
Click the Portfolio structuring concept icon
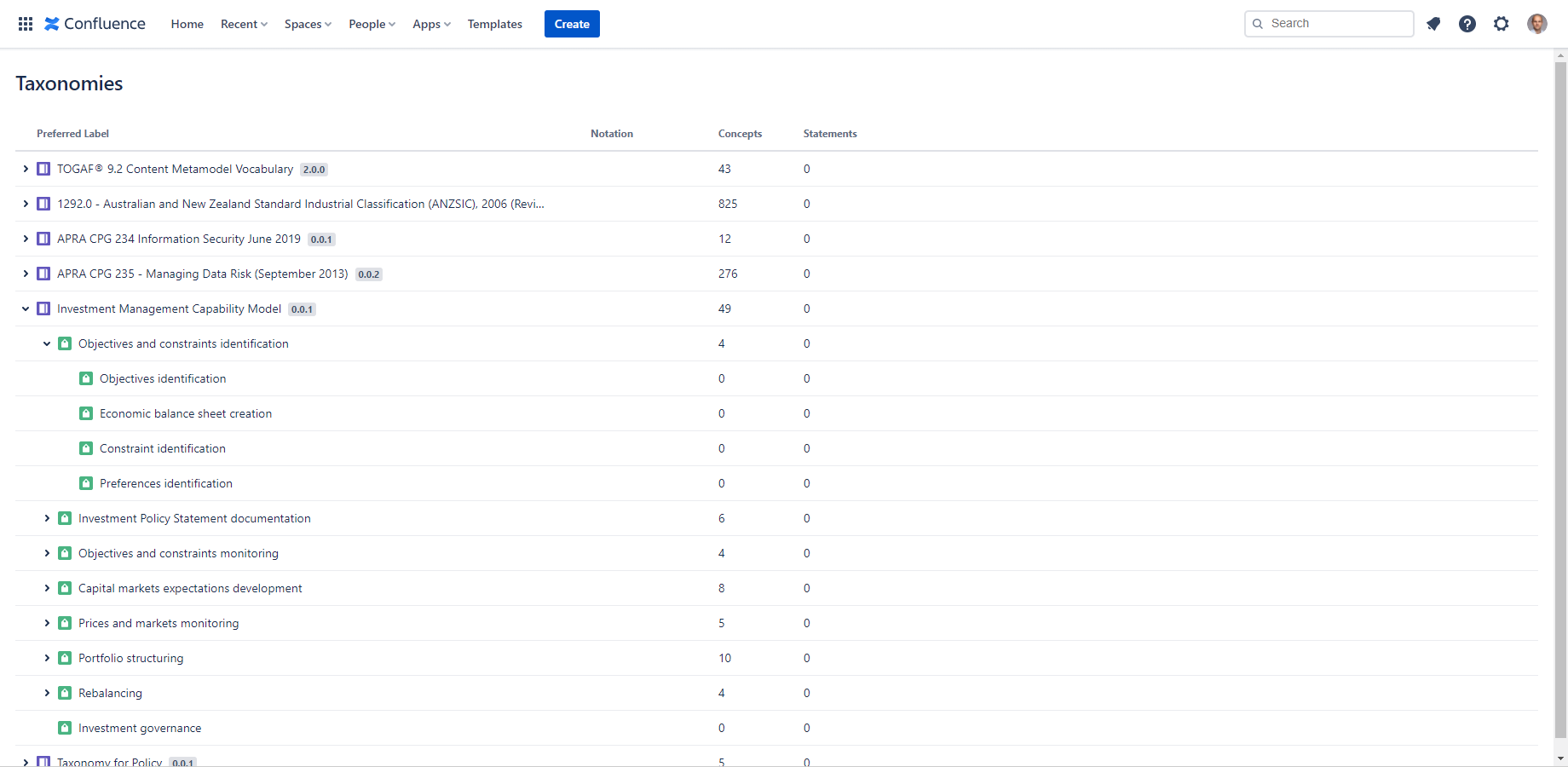pos(65,658)
